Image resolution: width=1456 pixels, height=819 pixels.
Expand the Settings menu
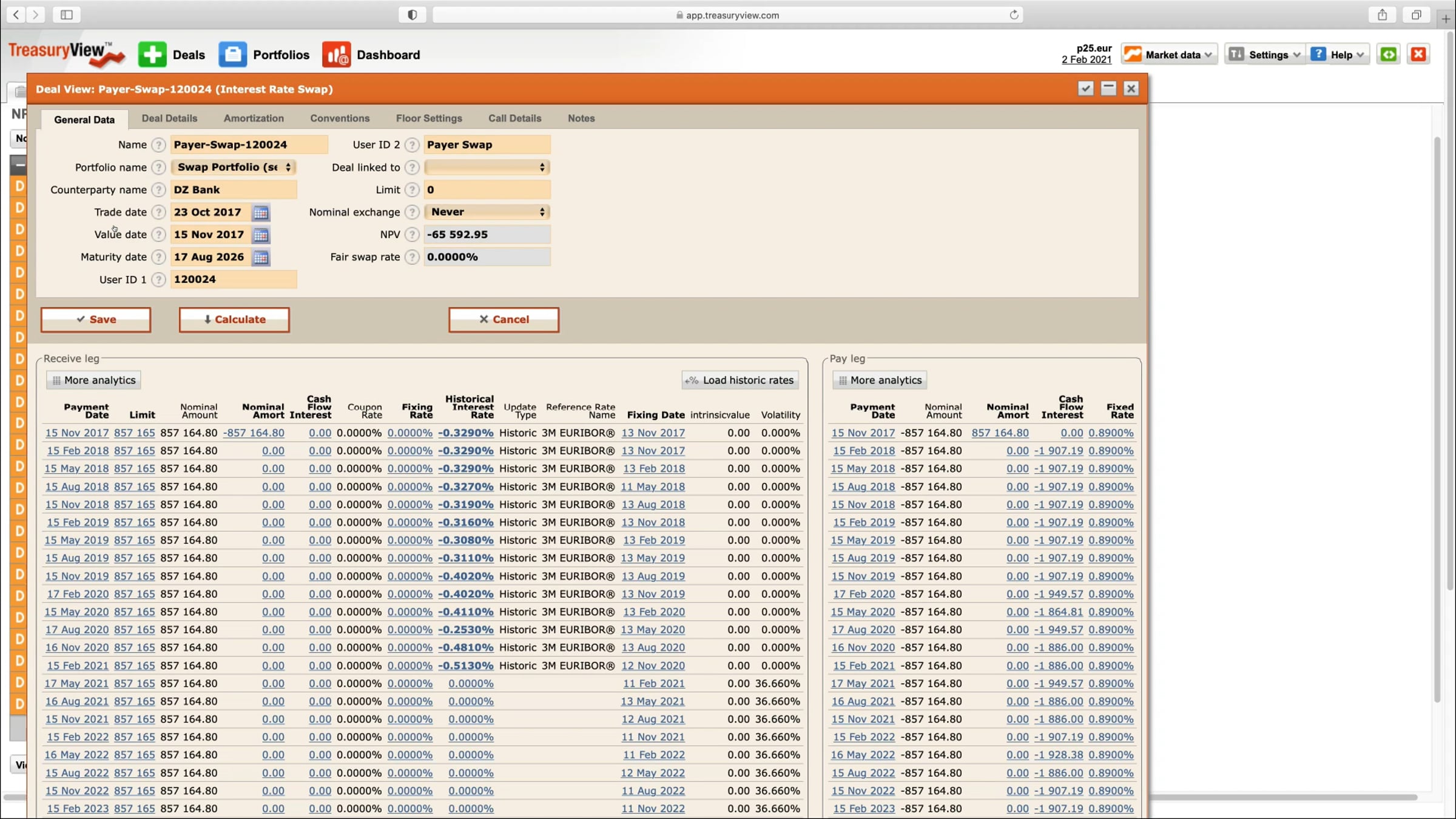coord(1264,55)
